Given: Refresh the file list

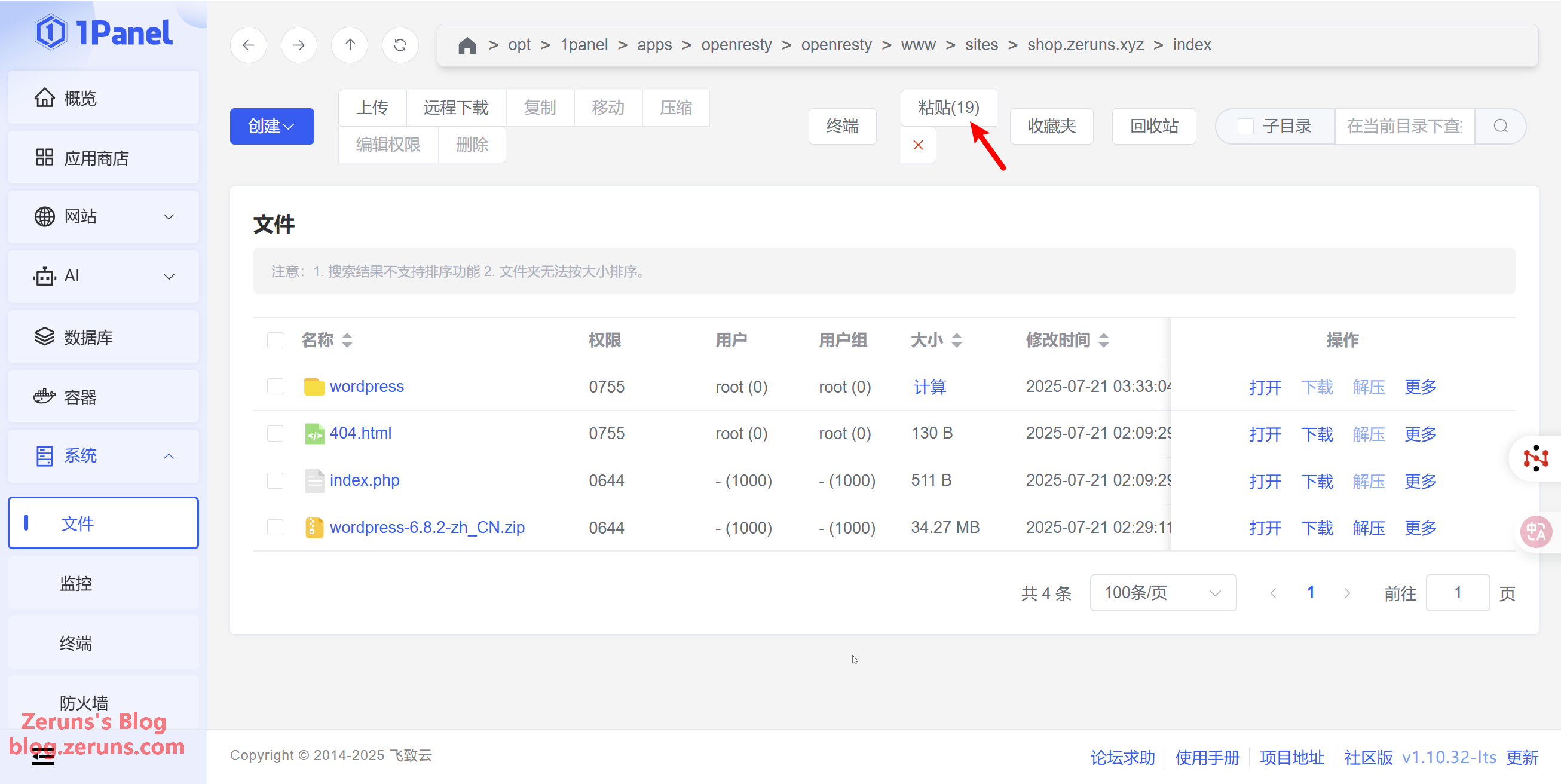Looking at the screenshot, I should pyautogui.click(x=400, y=45).
